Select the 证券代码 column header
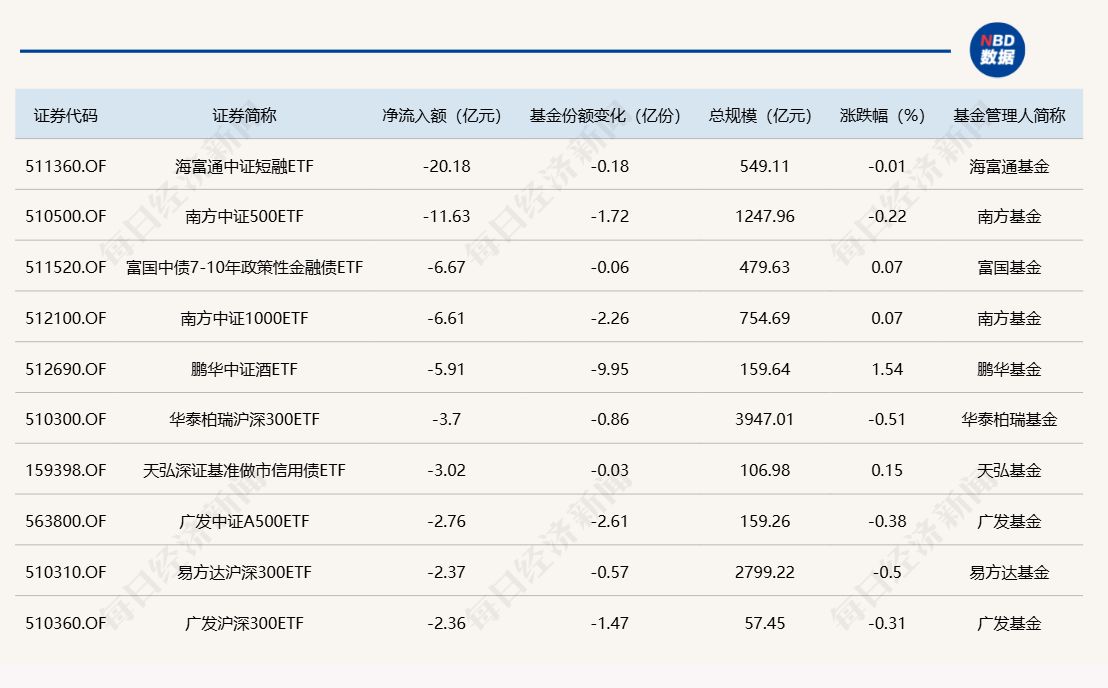1108x688 pixels. tap(66, 115)
